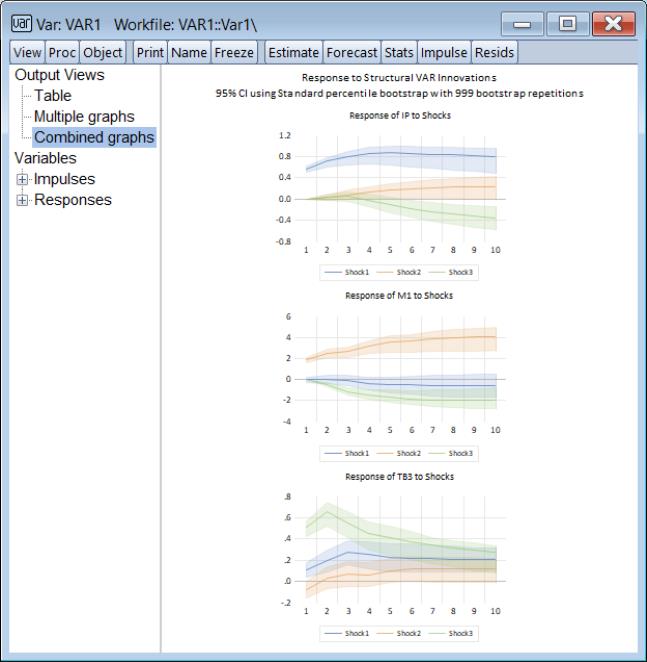The height and width of the screenshot is (662, 647).
Task: Open the Proc menu button
Action: pos(62,53)
